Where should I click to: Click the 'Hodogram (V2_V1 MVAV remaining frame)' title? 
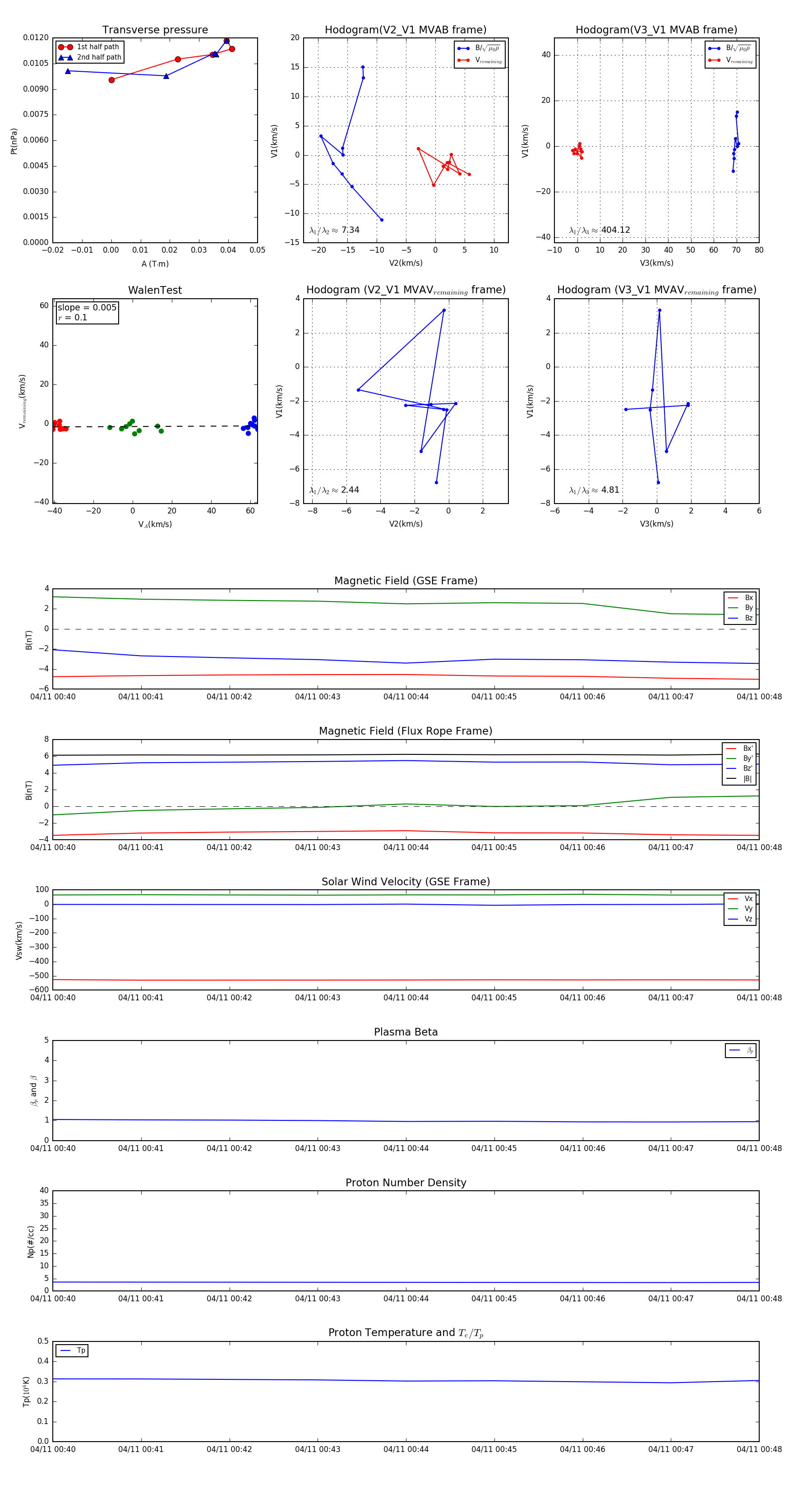tap(406, 290)
